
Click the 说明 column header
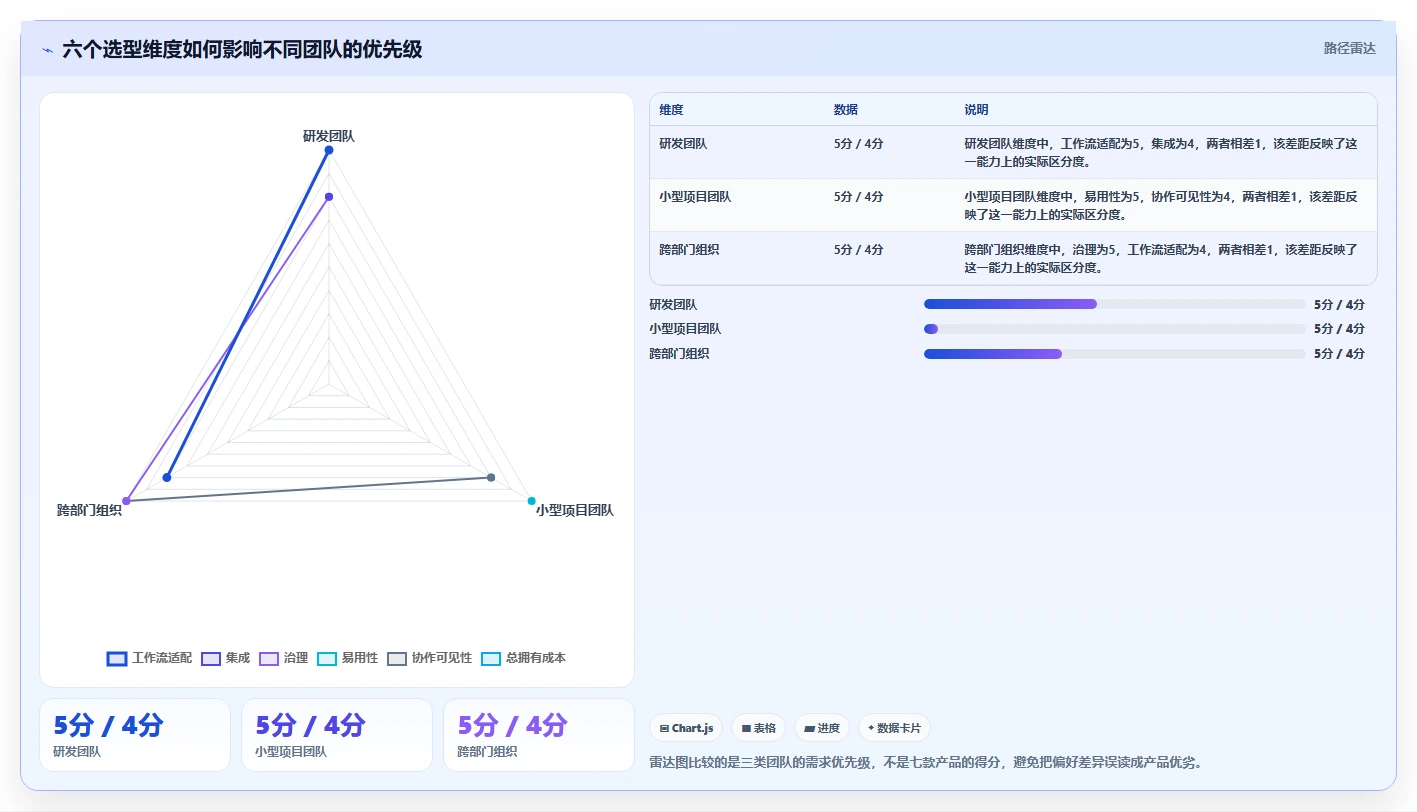coord(976,110)
